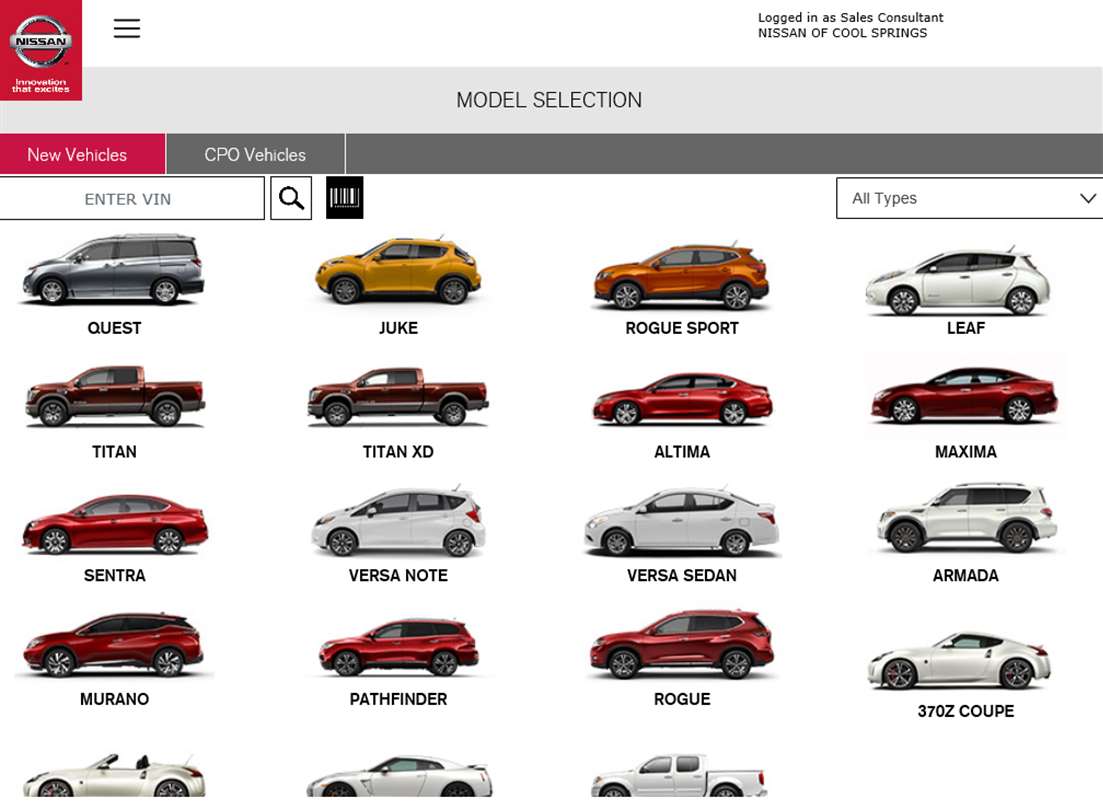
Task: Click the VERSA NOTE label
Action: click(x=398, y=576)
